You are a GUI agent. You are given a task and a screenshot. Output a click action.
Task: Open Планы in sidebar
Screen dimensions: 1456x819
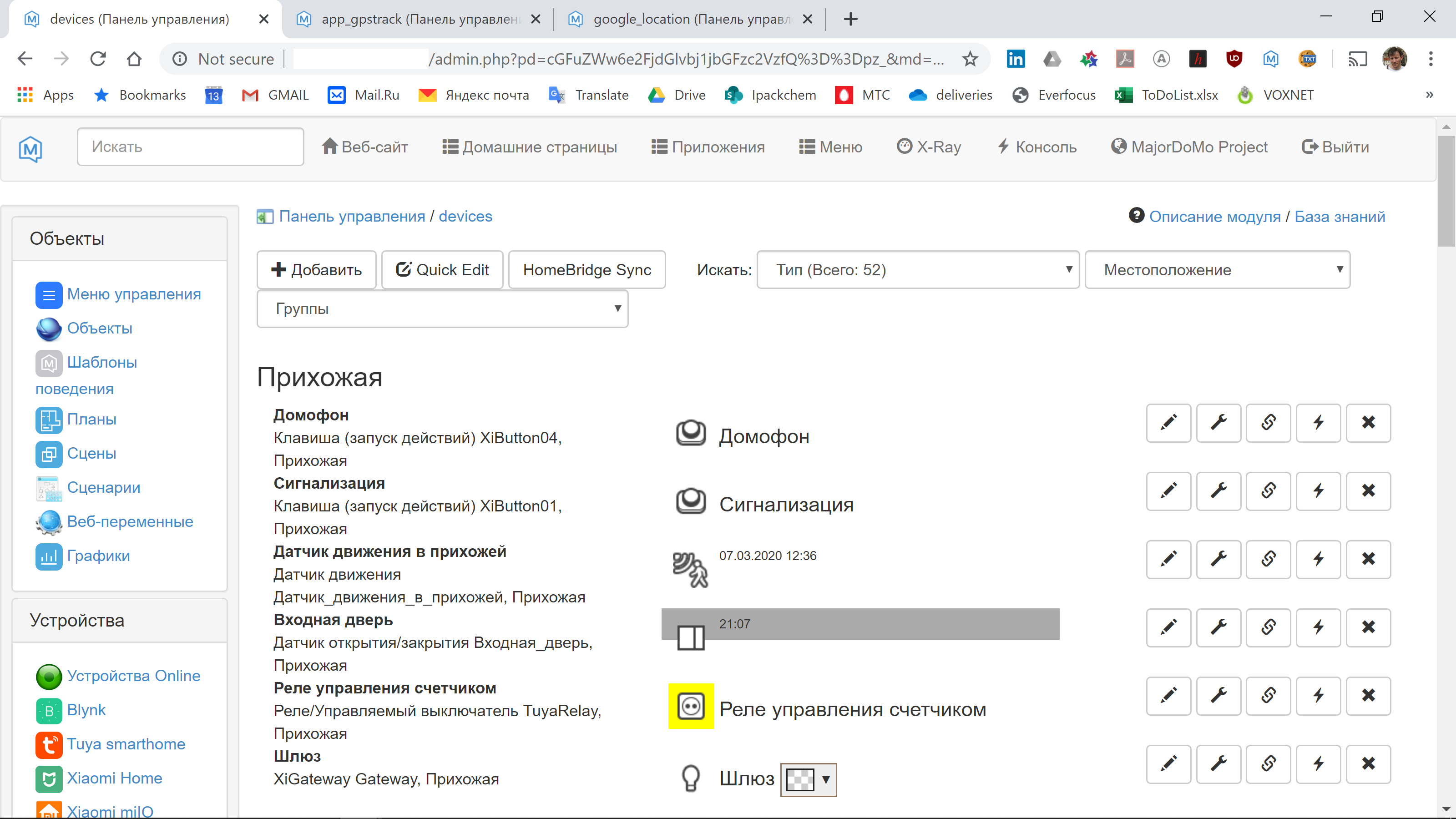(92, 420)
